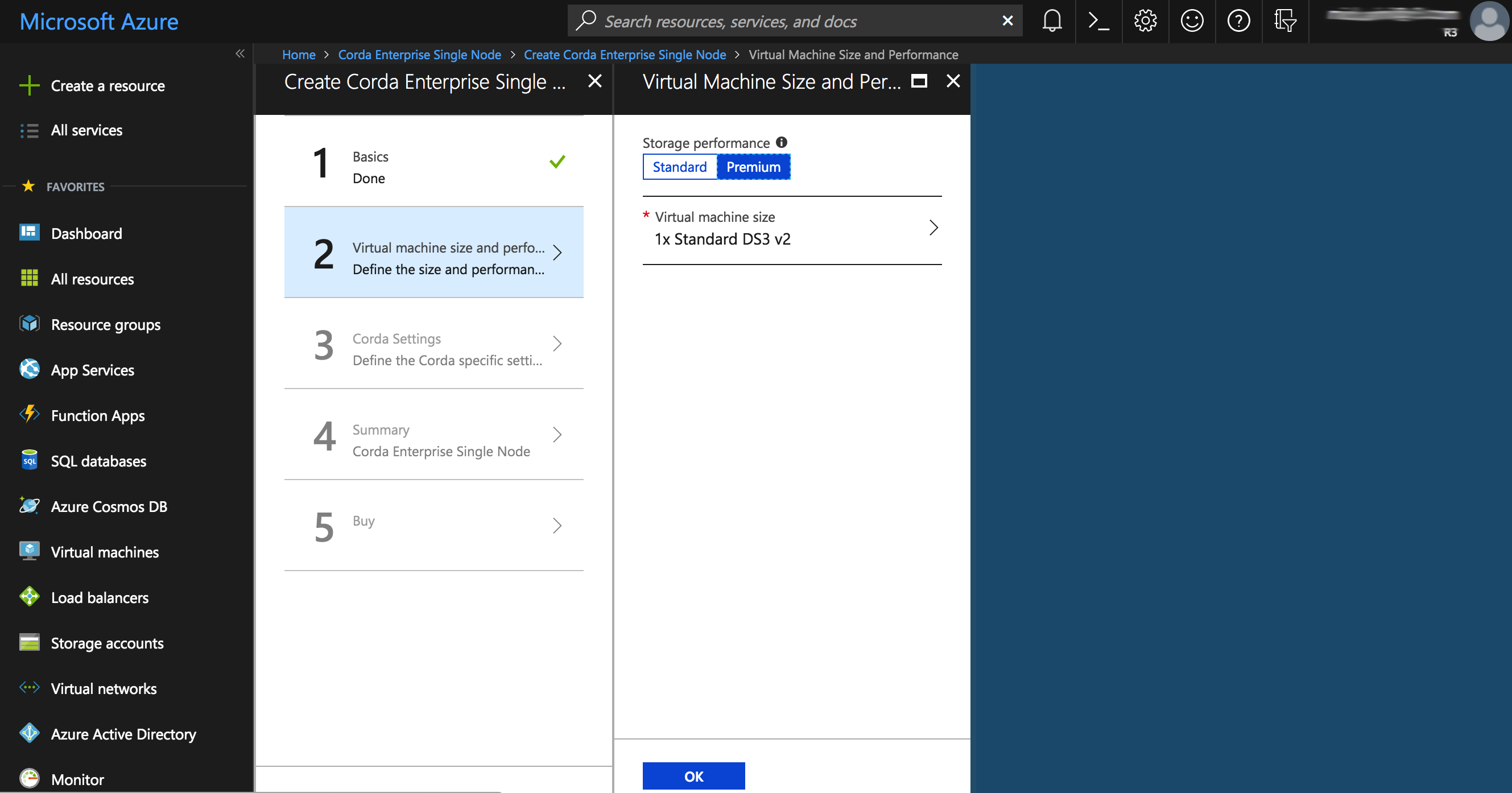Open All services in sidebar
This screenshot has width=1512, height=793.
(86, 130)
